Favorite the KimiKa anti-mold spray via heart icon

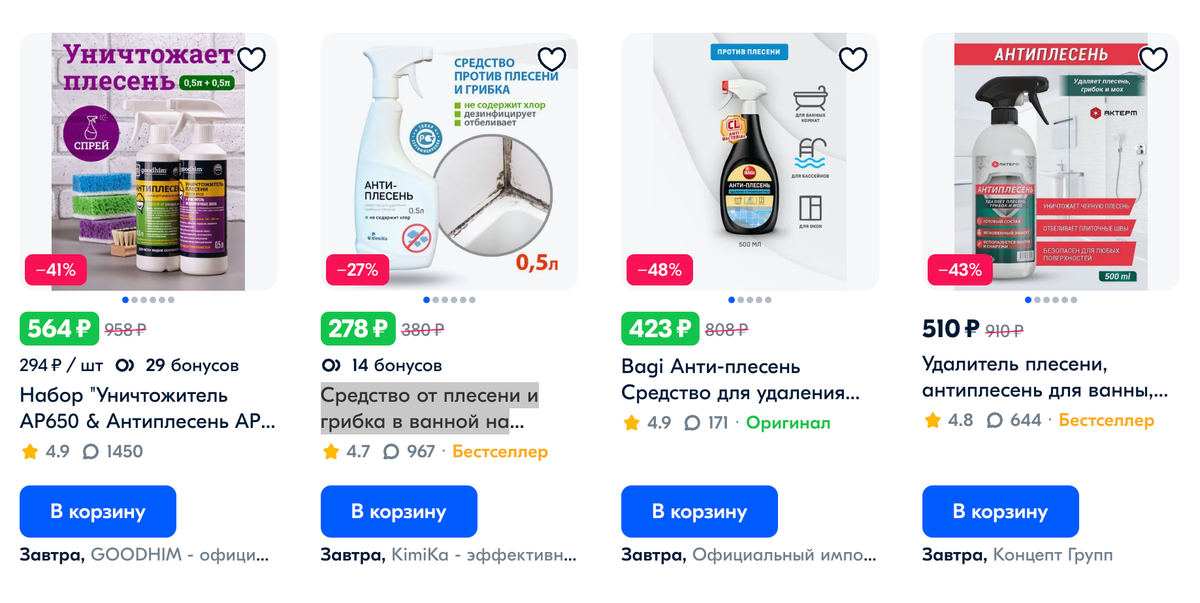click(x=552, y=59)
